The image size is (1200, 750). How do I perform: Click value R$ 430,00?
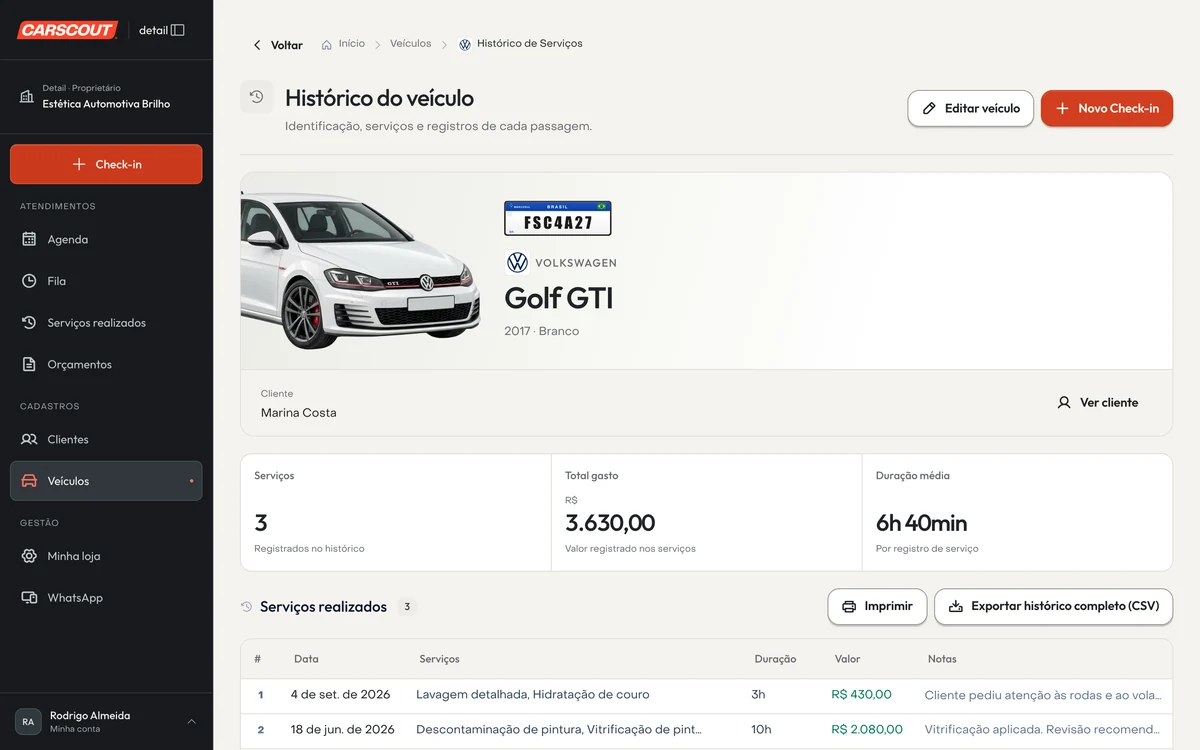click(861, 694)
